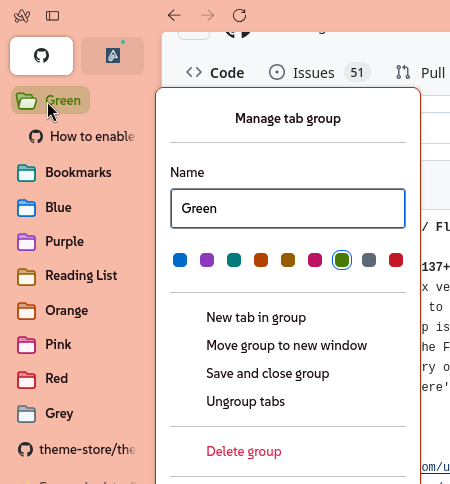
Task: Click the Grey folder icon
Action: [x=26, y=414]
